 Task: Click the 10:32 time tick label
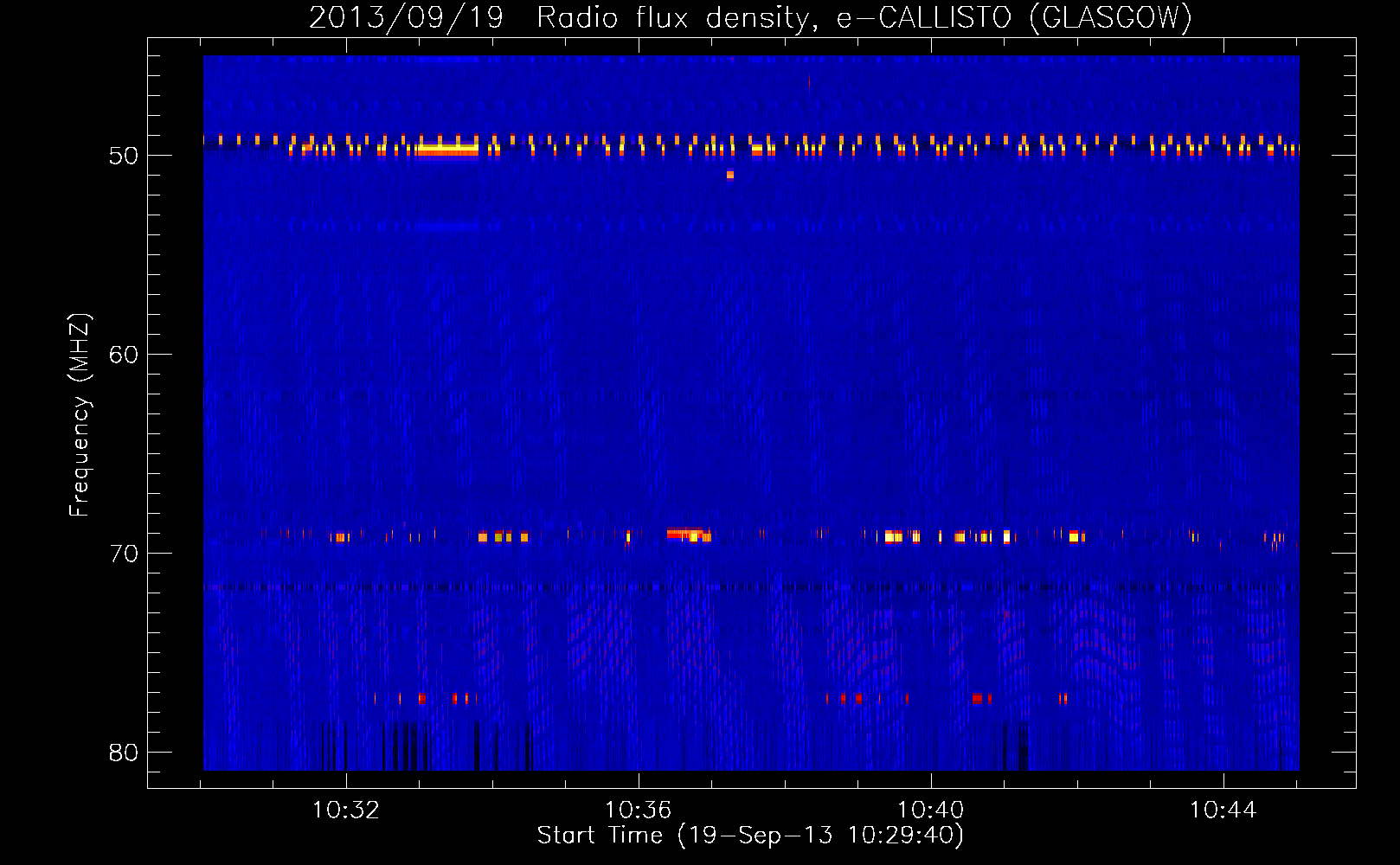coord(346,811)
